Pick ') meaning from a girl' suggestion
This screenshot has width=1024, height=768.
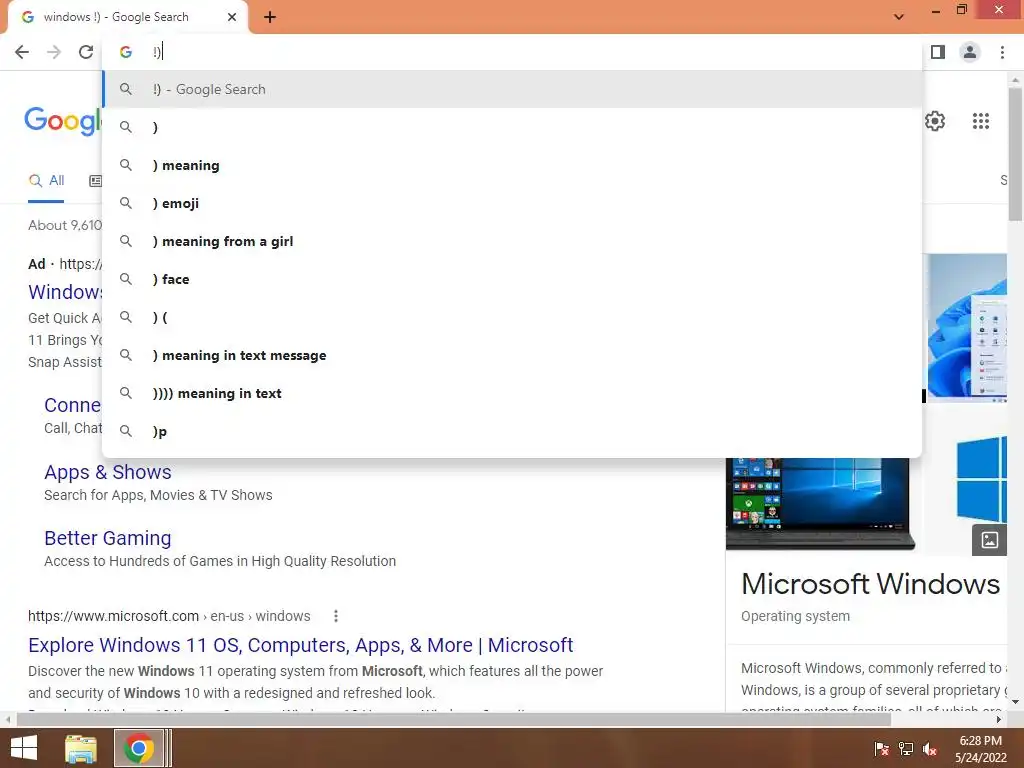tap(512, 241)
